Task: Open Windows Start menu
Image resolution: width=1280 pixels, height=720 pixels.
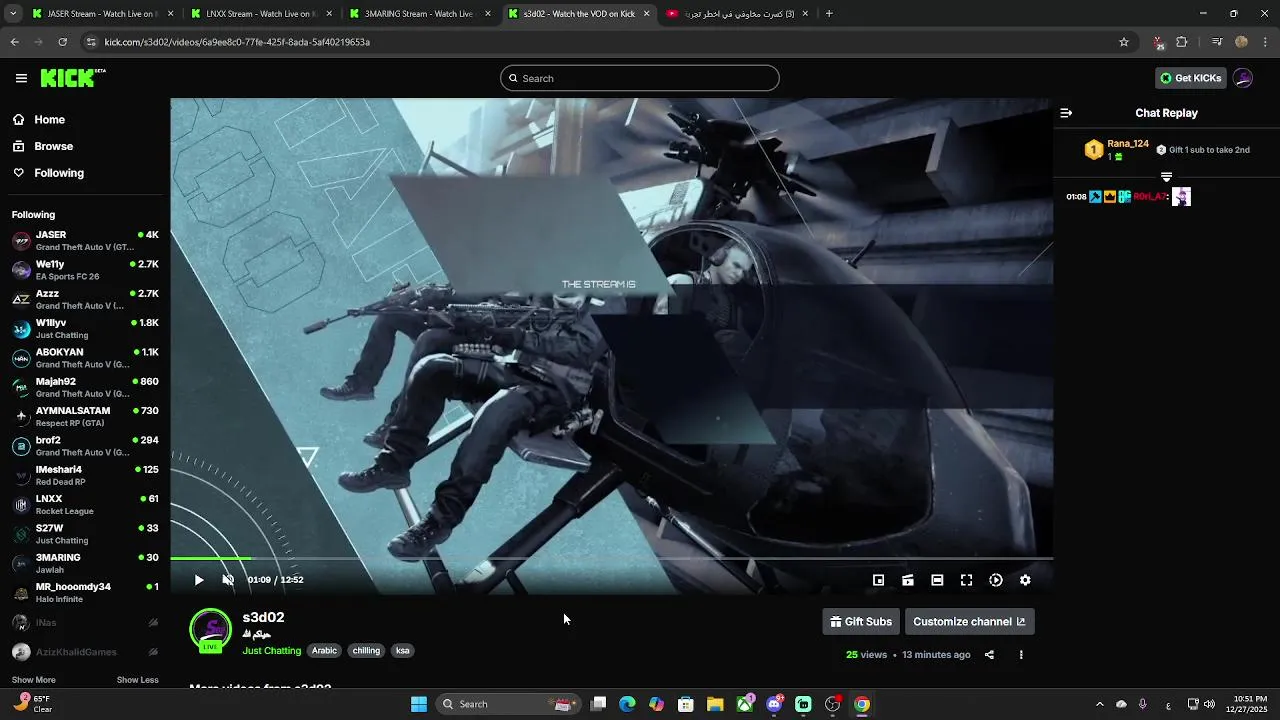Action: [419, 704]
